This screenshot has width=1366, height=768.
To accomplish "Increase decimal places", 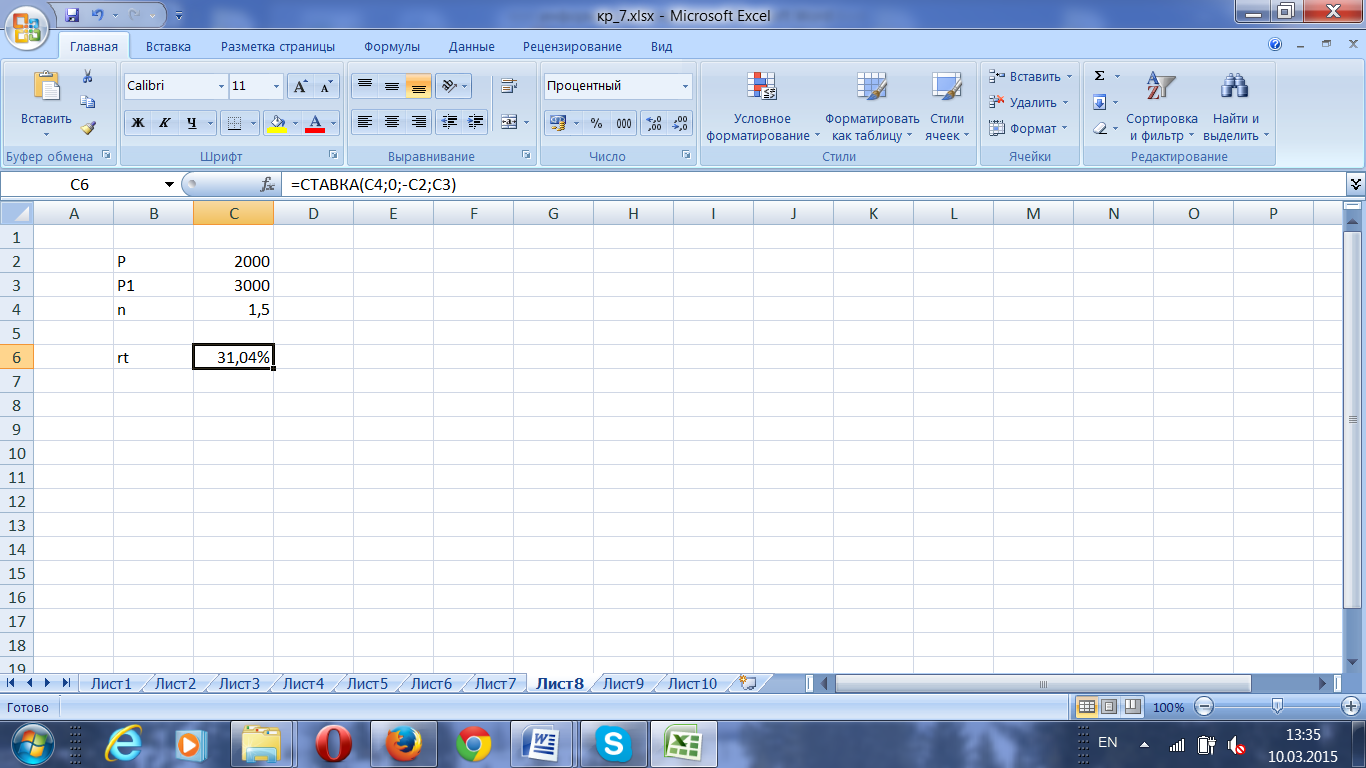I will 654,123.
